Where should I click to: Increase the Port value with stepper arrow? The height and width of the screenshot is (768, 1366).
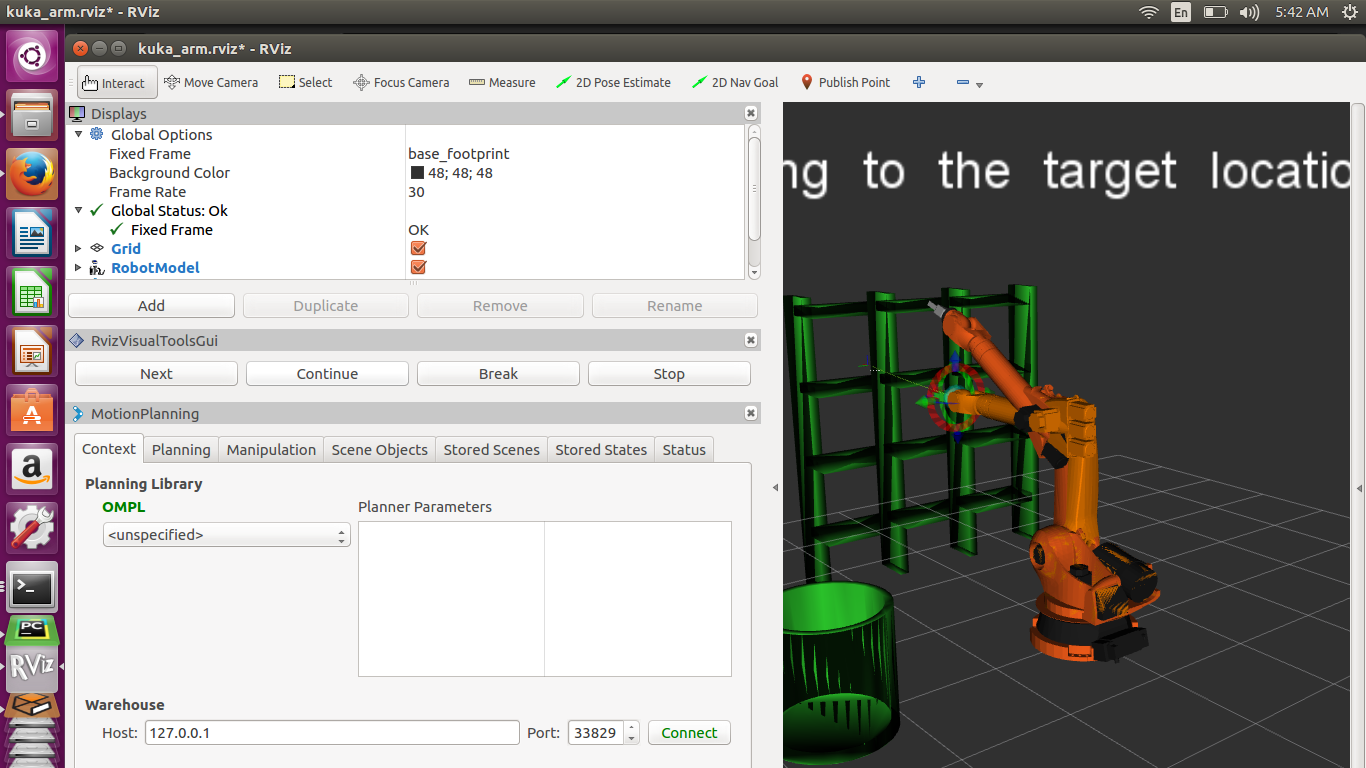[631, 727]
